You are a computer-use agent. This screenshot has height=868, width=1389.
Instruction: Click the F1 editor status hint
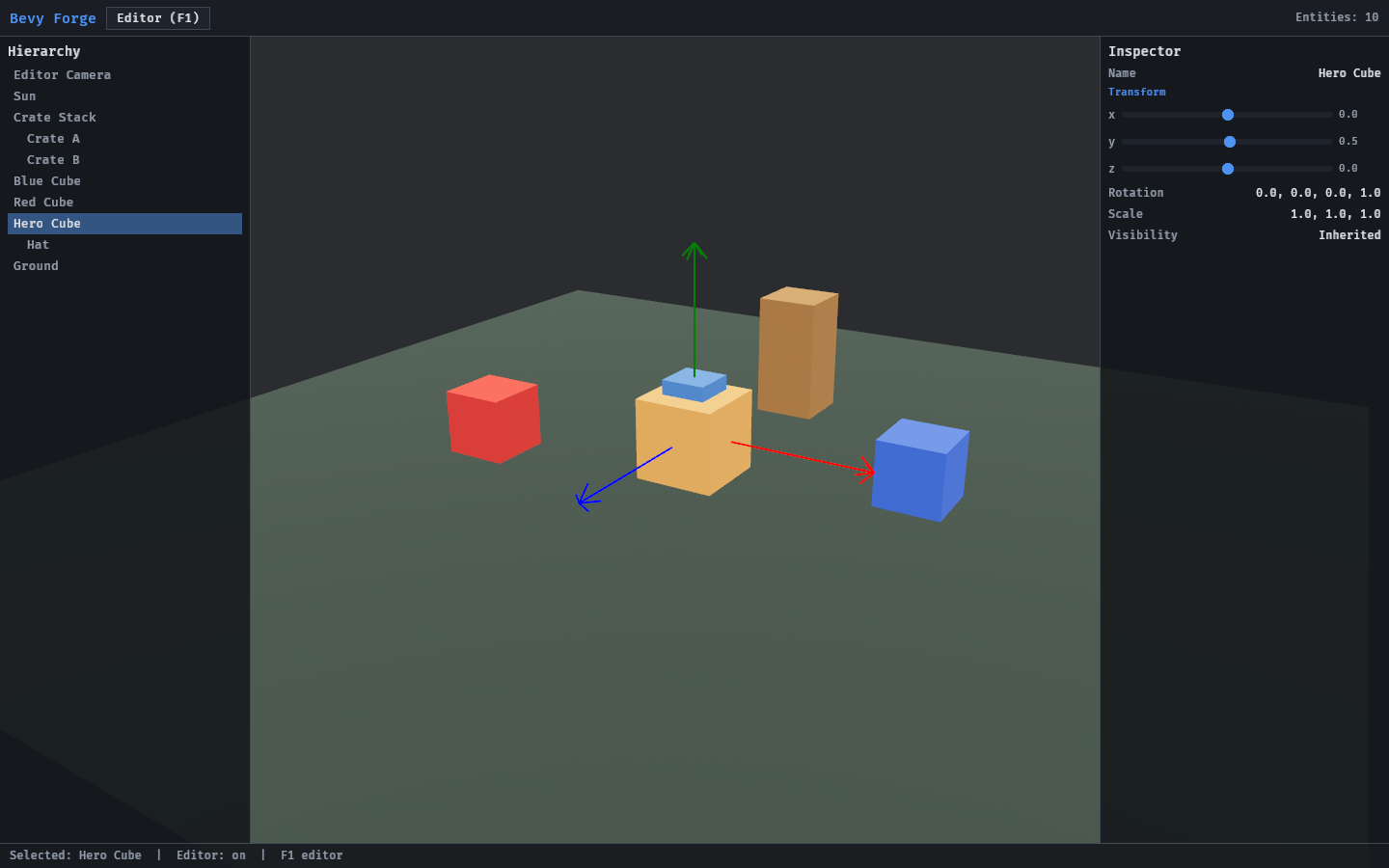[x=312, y=855]
